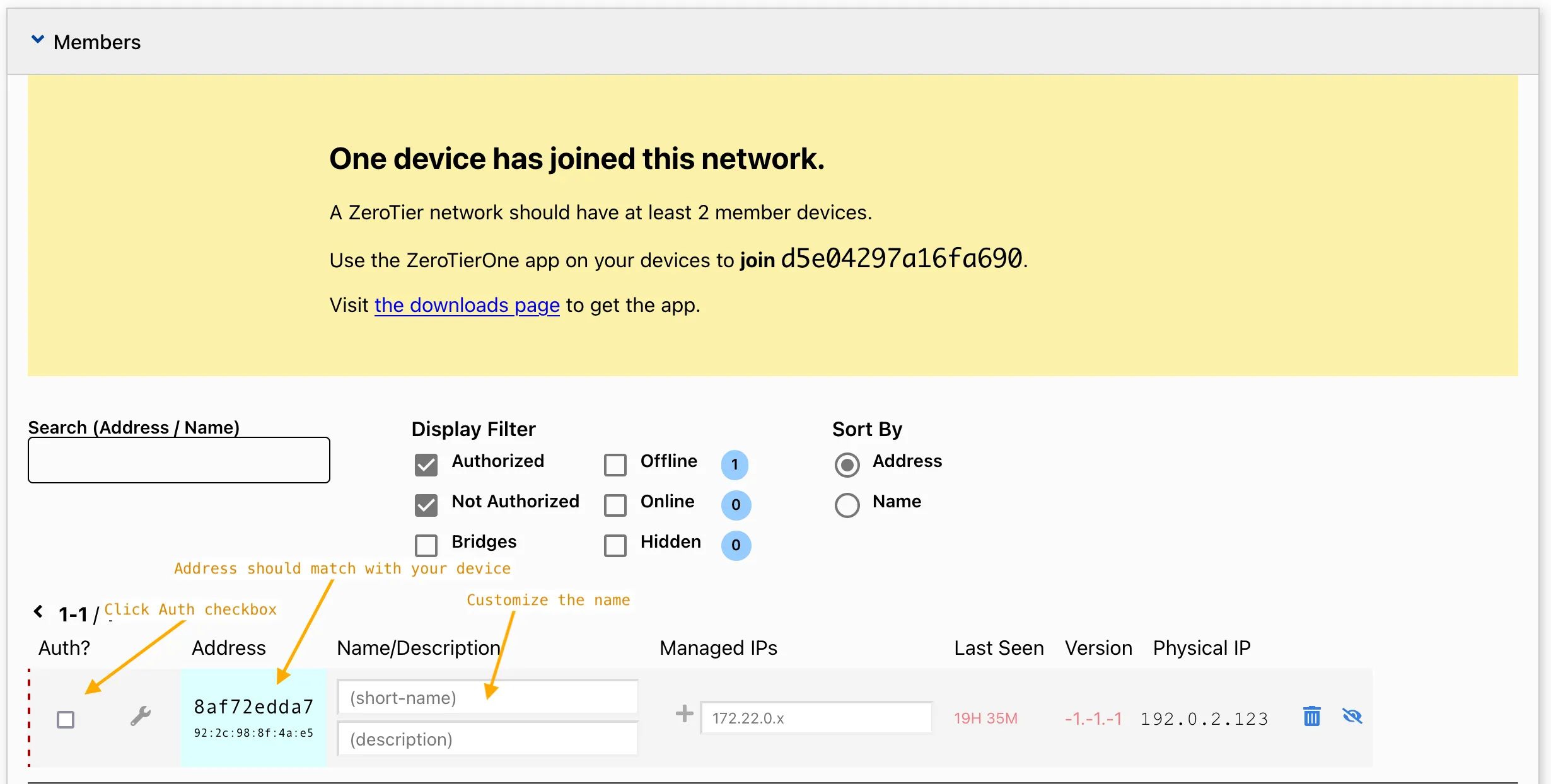Enable the Online display filter
The height and width of the screenshot is (784, 1551).
click(x=615, y=505)
